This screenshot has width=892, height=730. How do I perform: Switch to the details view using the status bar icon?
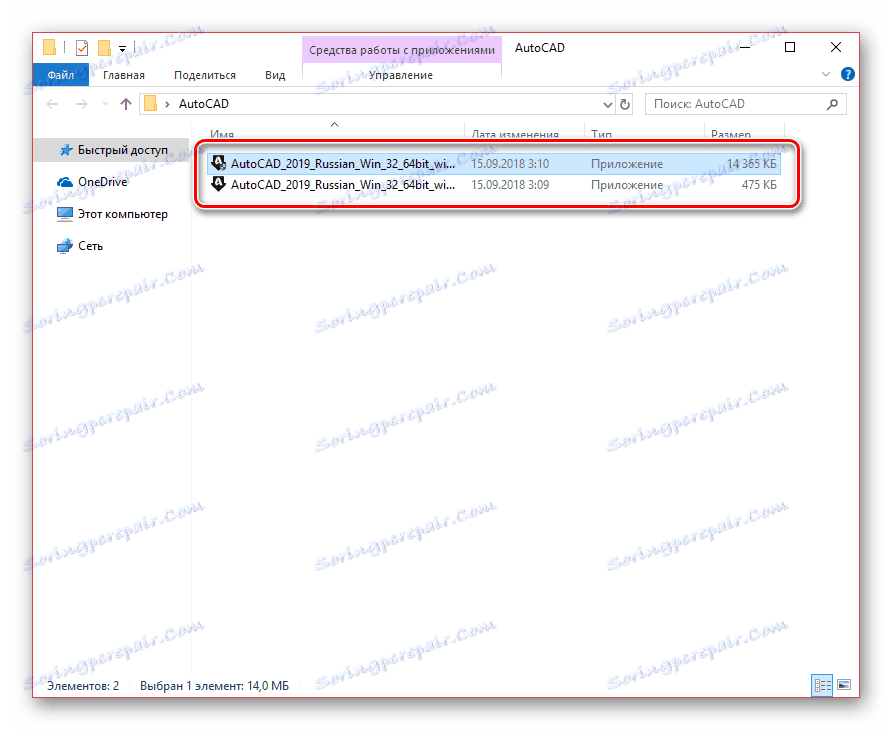click(x=822, y=685)
